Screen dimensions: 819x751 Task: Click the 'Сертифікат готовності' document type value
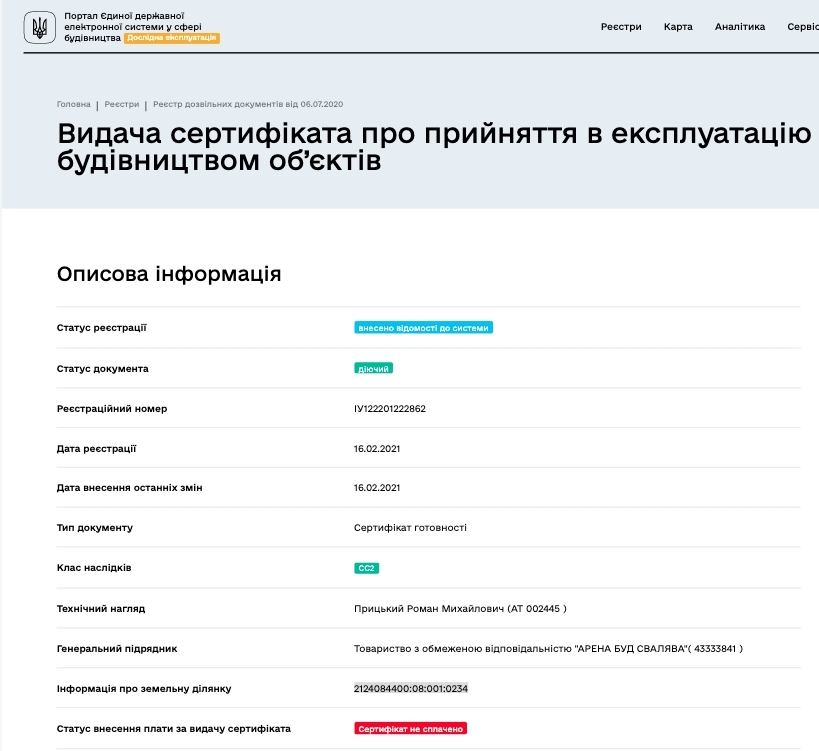click(x=410, y=527)
